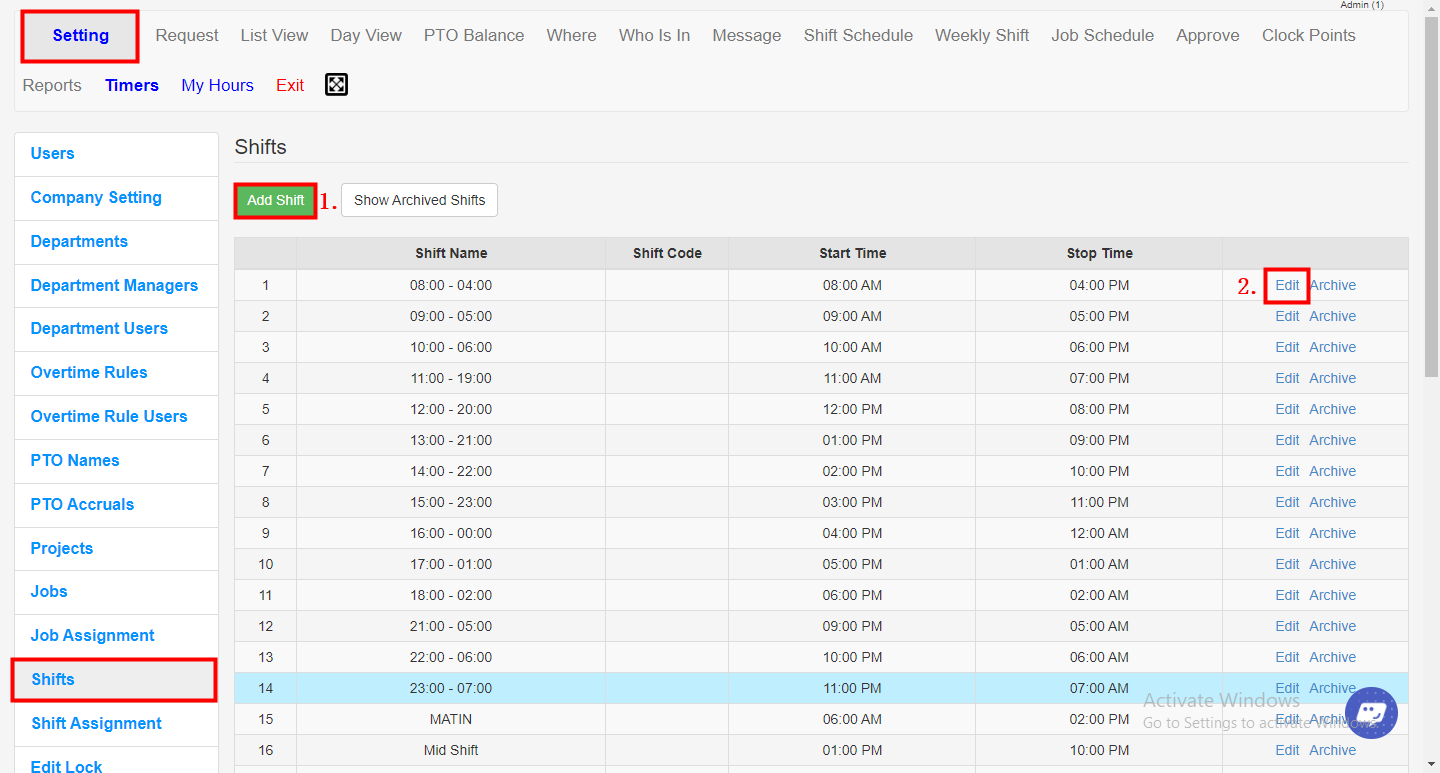Screen dimensions: 1440x773
Task: Click the red Exit link
Action: pos(290,86)
